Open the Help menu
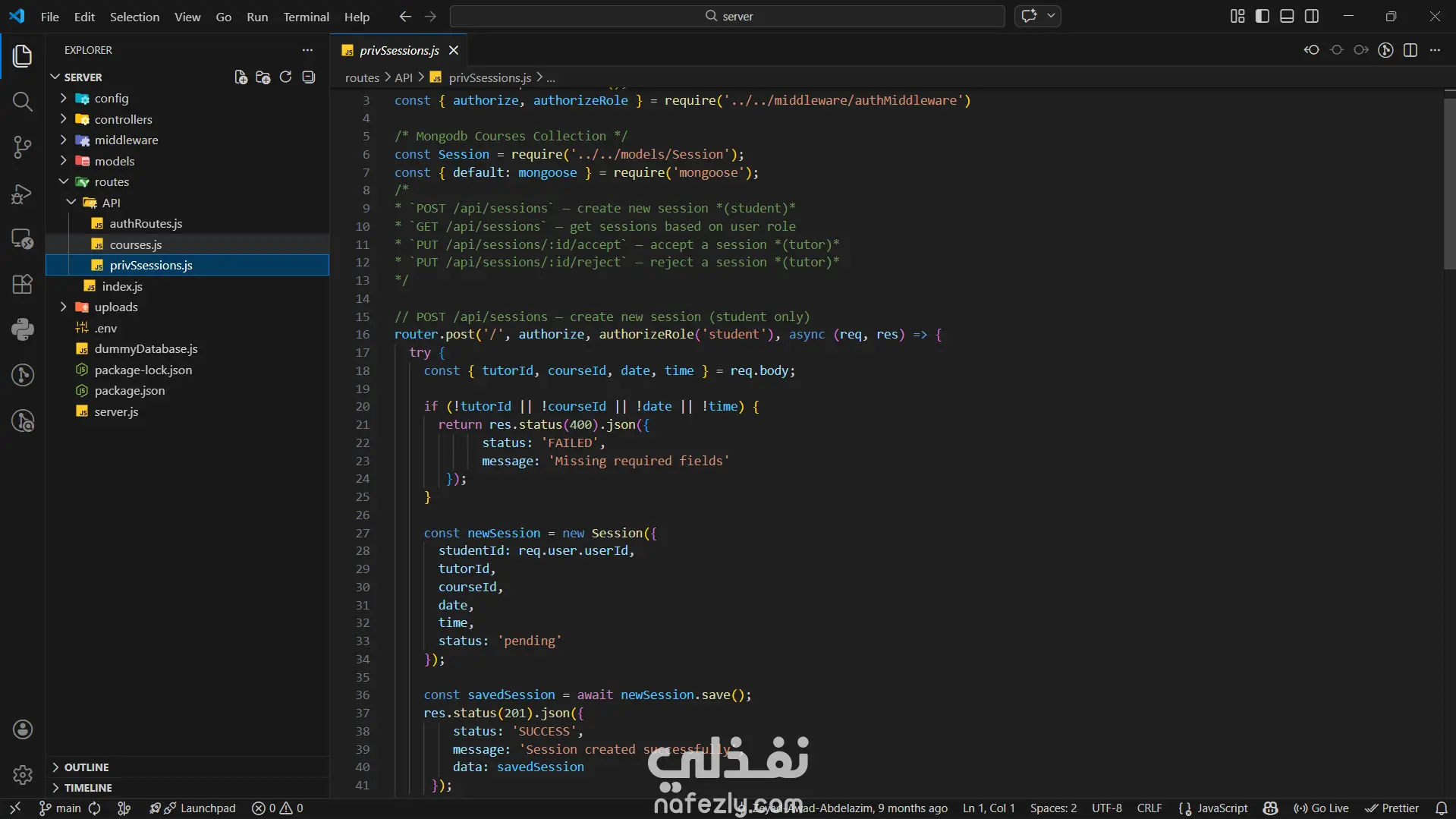1456x819 pixels. point(357,16)
